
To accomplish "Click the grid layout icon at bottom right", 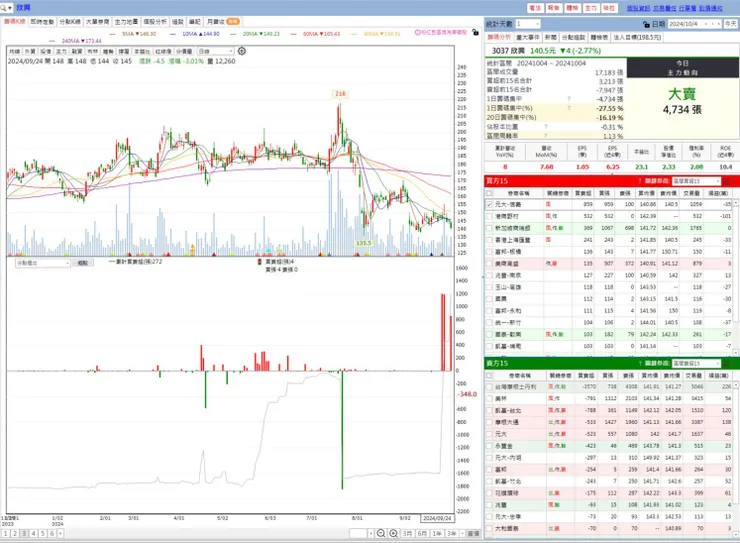I will coord(473,534).
